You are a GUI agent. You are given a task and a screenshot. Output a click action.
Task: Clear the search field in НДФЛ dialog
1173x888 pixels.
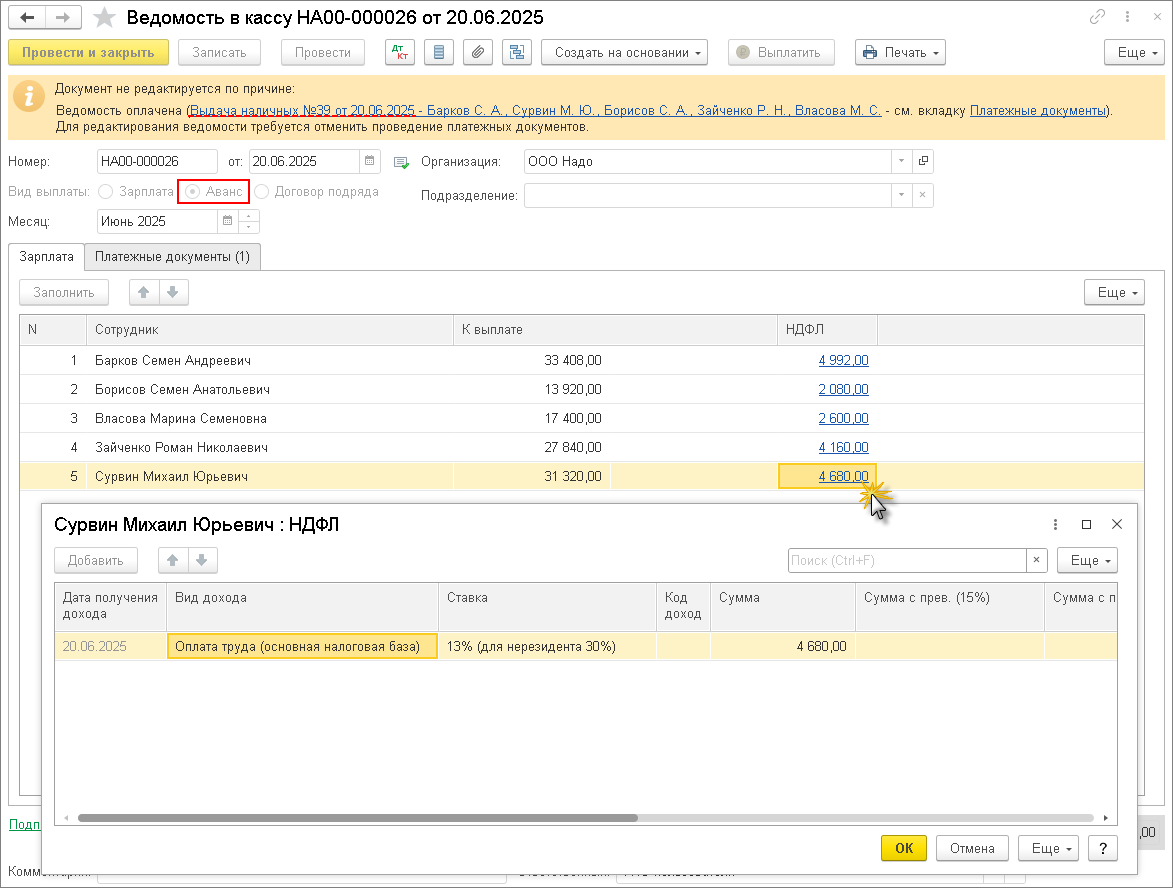pyautogui.click(x=1037, y=561)
